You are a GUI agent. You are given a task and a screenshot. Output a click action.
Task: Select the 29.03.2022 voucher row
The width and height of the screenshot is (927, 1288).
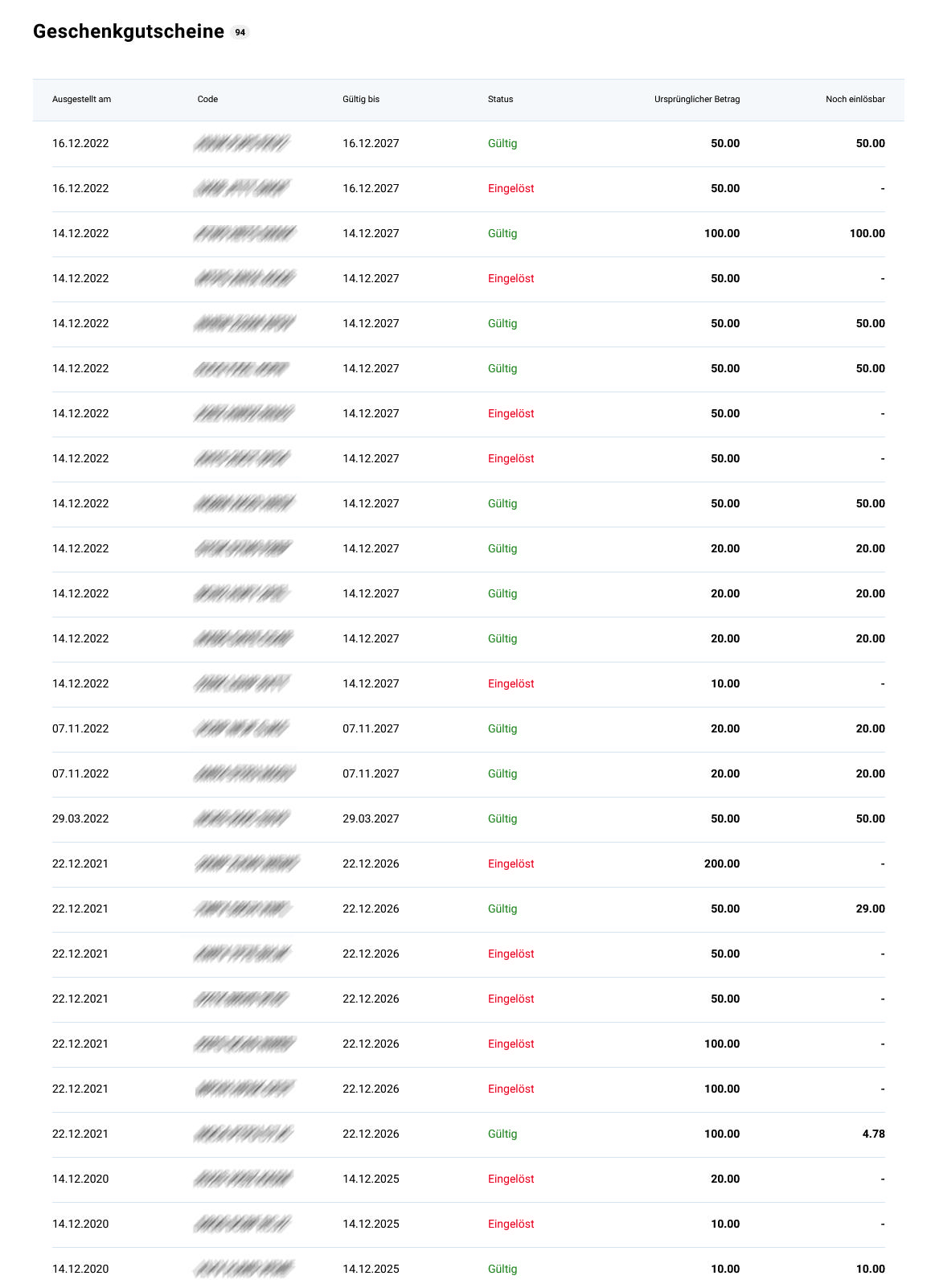469,819
